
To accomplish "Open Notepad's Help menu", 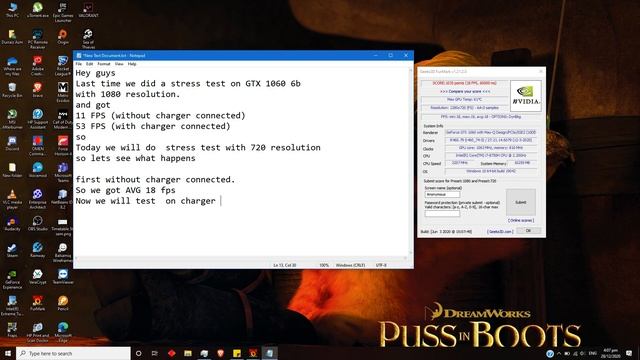I will 132,64.
